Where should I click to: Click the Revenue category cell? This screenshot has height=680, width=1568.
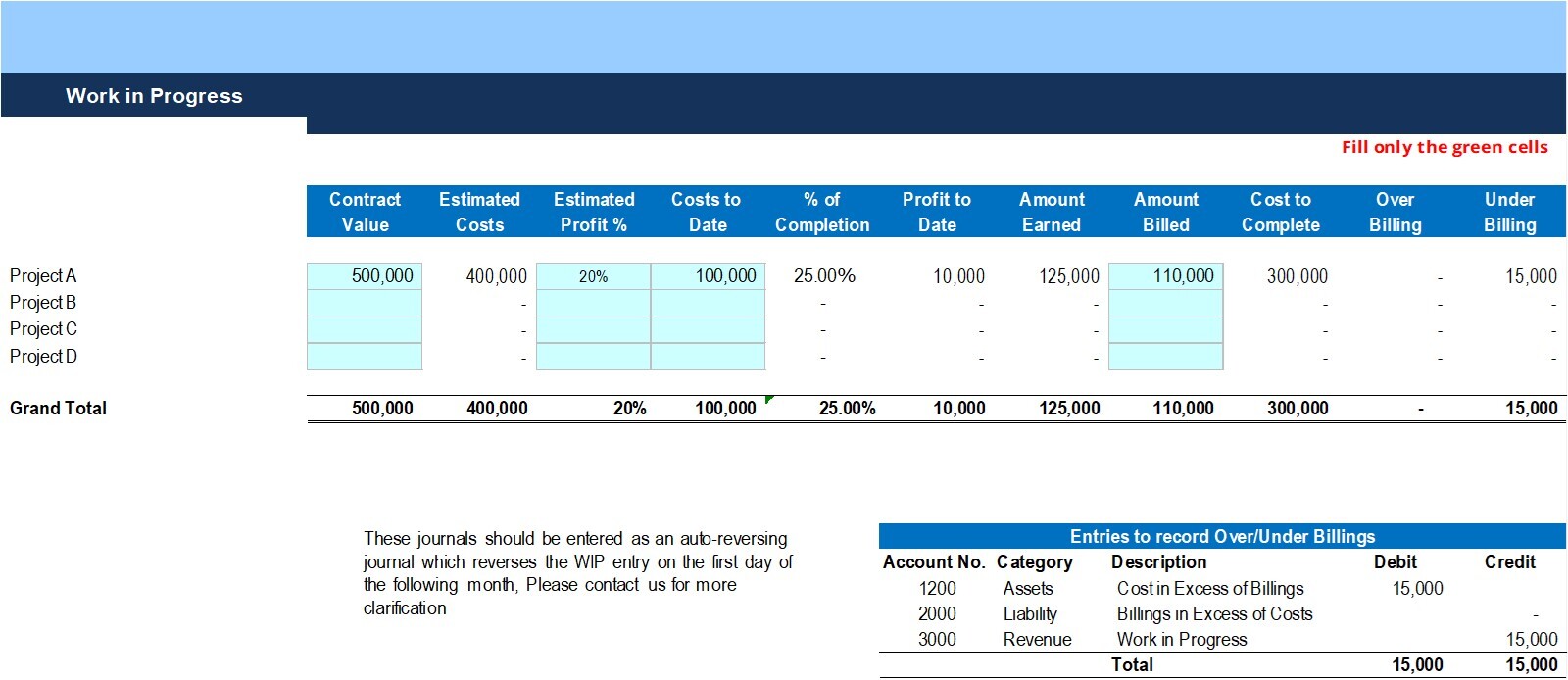coord(1037,640)
